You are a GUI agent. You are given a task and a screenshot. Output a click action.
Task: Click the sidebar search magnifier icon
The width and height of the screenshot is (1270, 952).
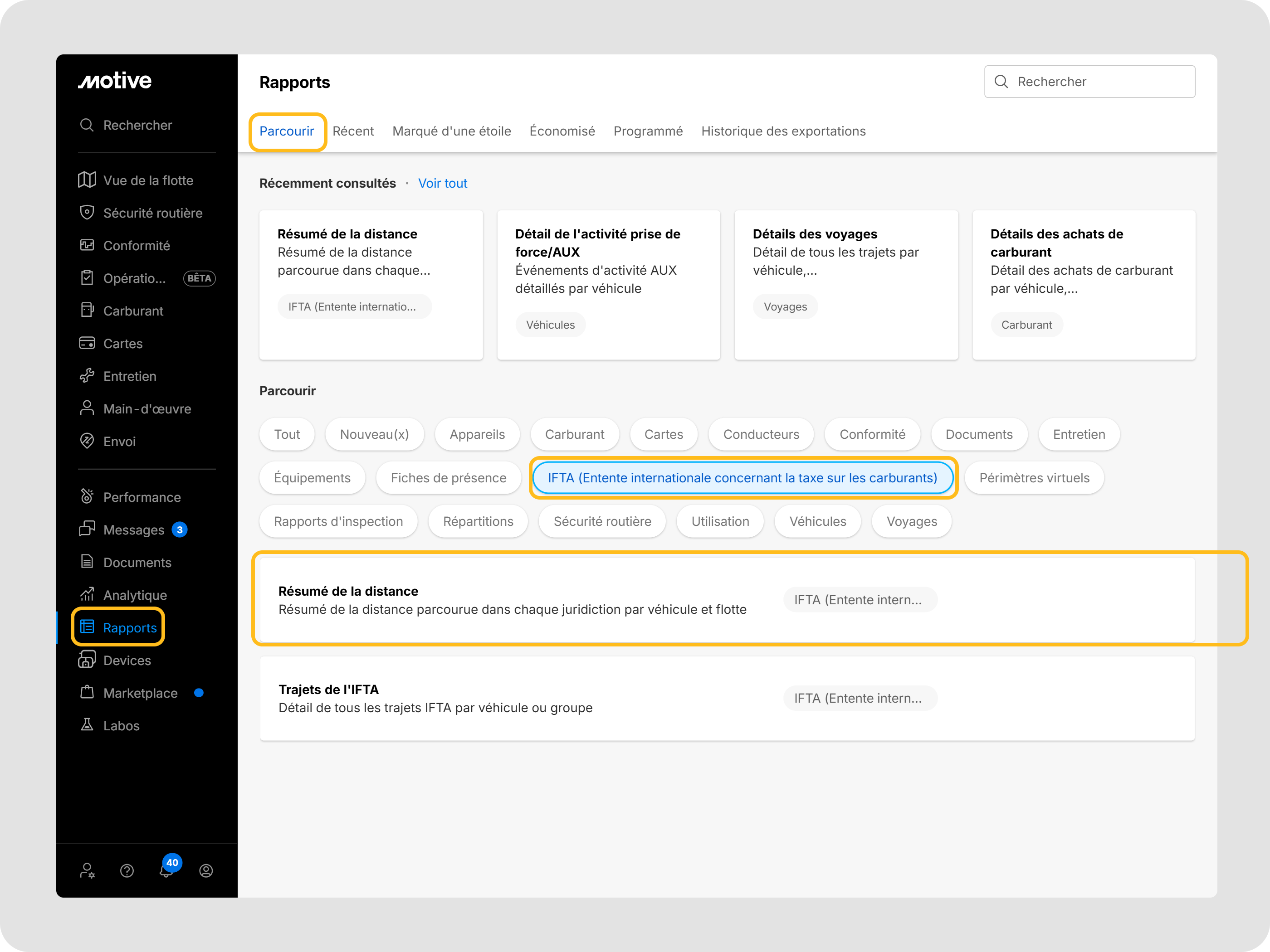point(87,125)
